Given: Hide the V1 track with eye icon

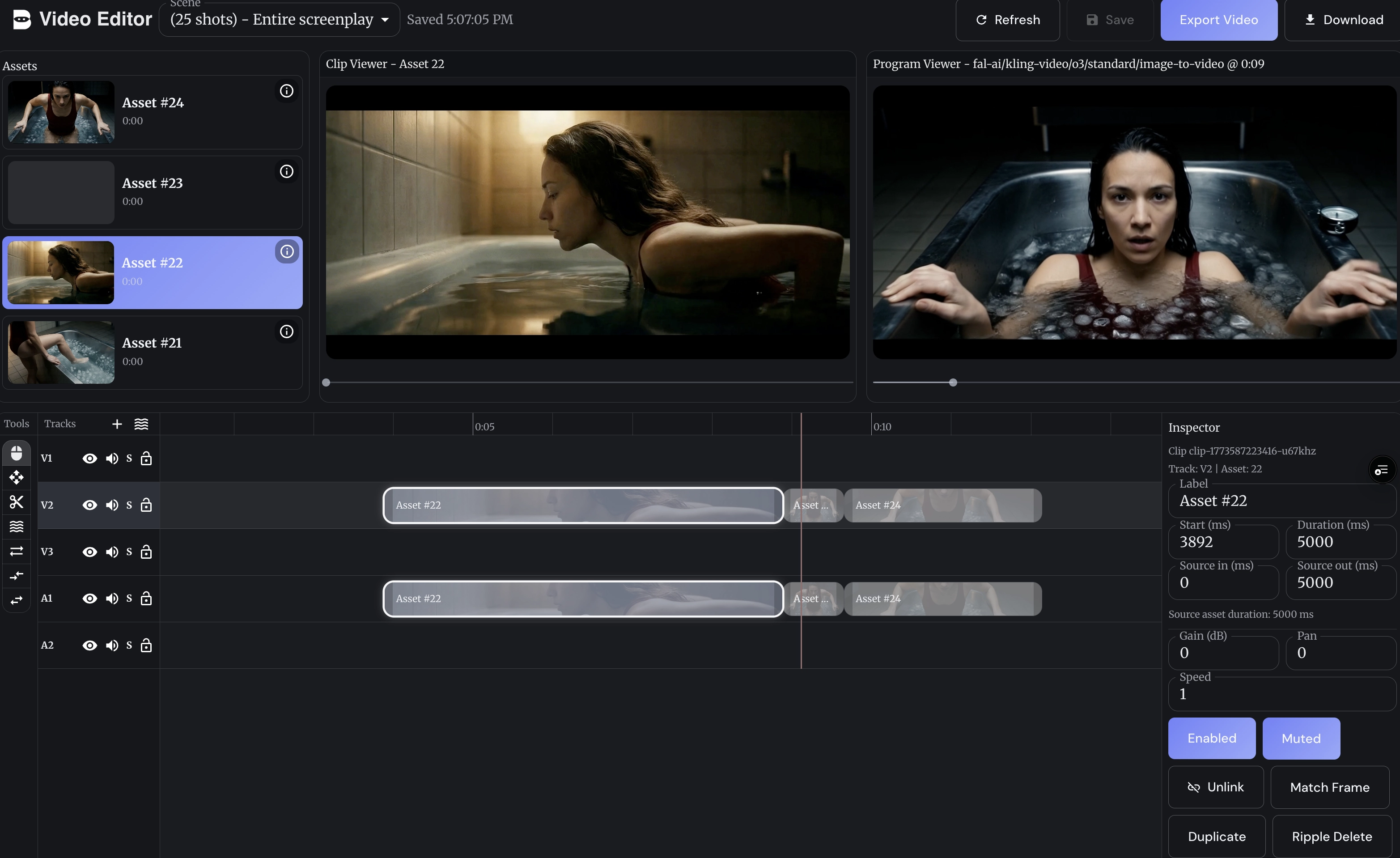Looking at the screenshot, I should click(x=90, y=459).
